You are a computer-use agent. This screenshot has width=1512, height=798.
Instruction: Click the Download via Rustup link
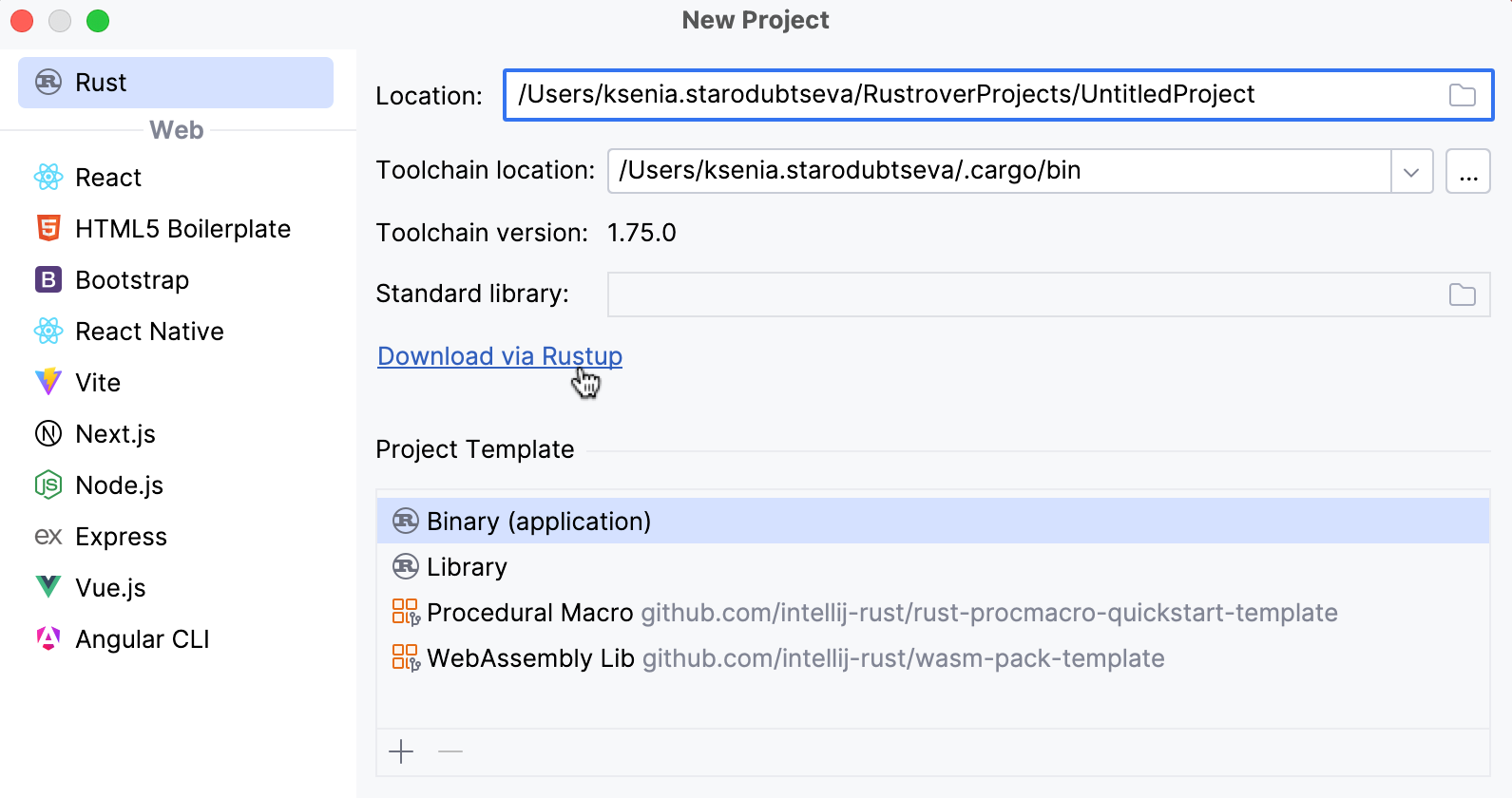pyautogui.click(x=500, y=356)
